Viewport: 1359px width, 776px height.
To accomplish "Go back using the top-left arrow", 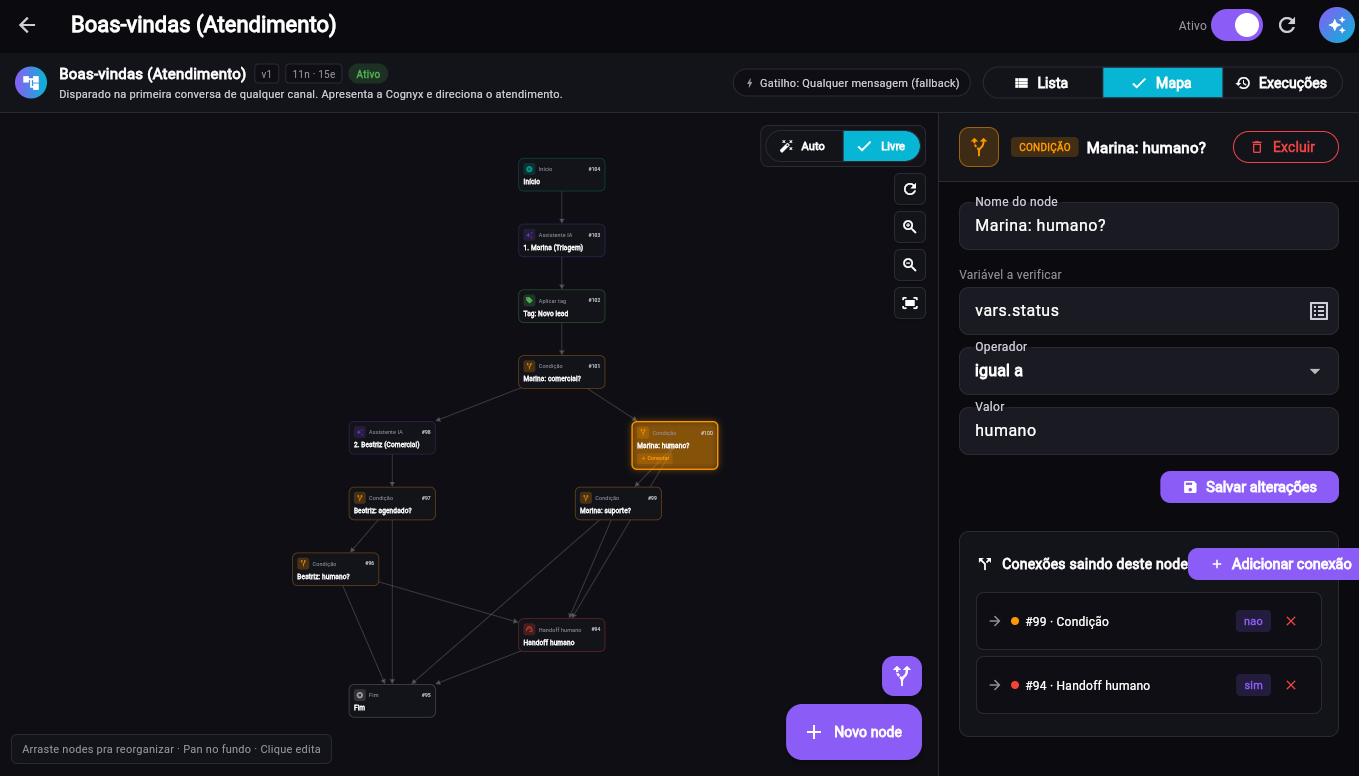I will pos(27,26).
